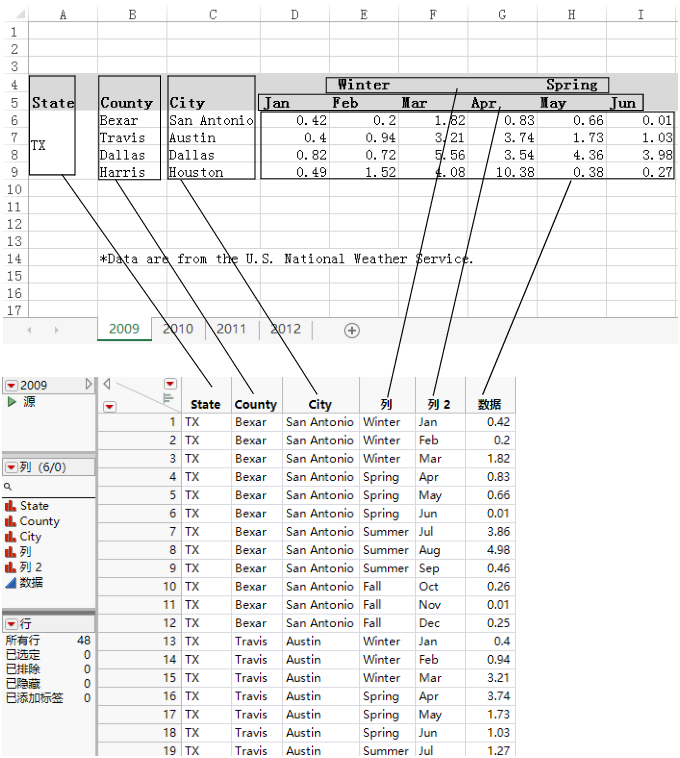Viewport: 680px width, 758px height.
Task: Select Excel column D header
Action: pos(295,15)
